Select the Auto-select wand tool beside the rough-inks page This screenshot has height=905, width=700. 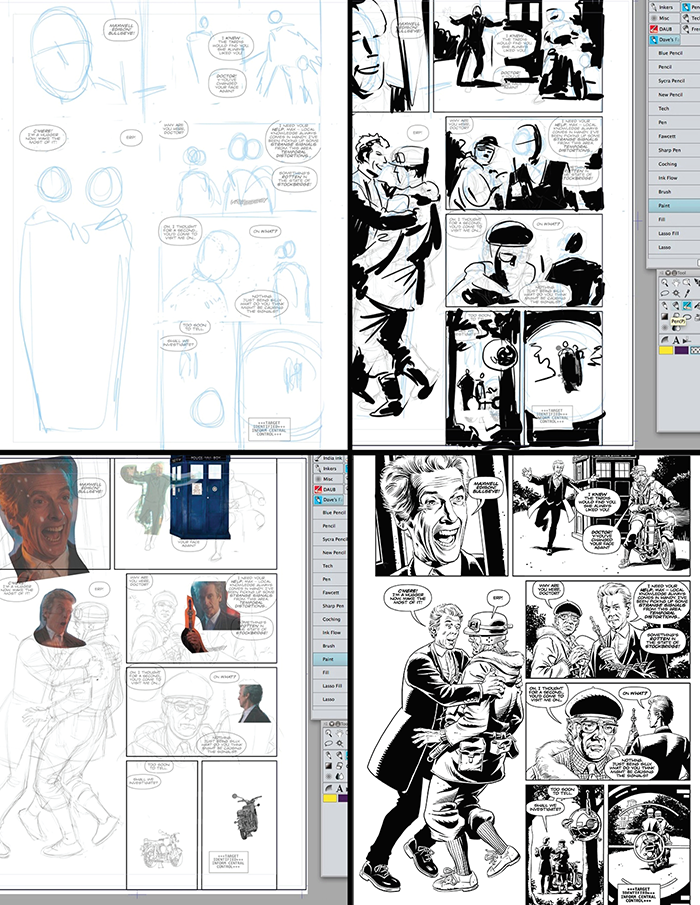pos(676,293)
